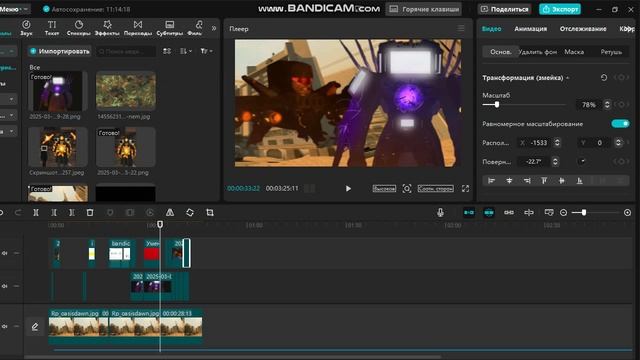The image size is (640, 360).
Task: Click the mirror flip timeline icon
Action: tap(170, 213)
